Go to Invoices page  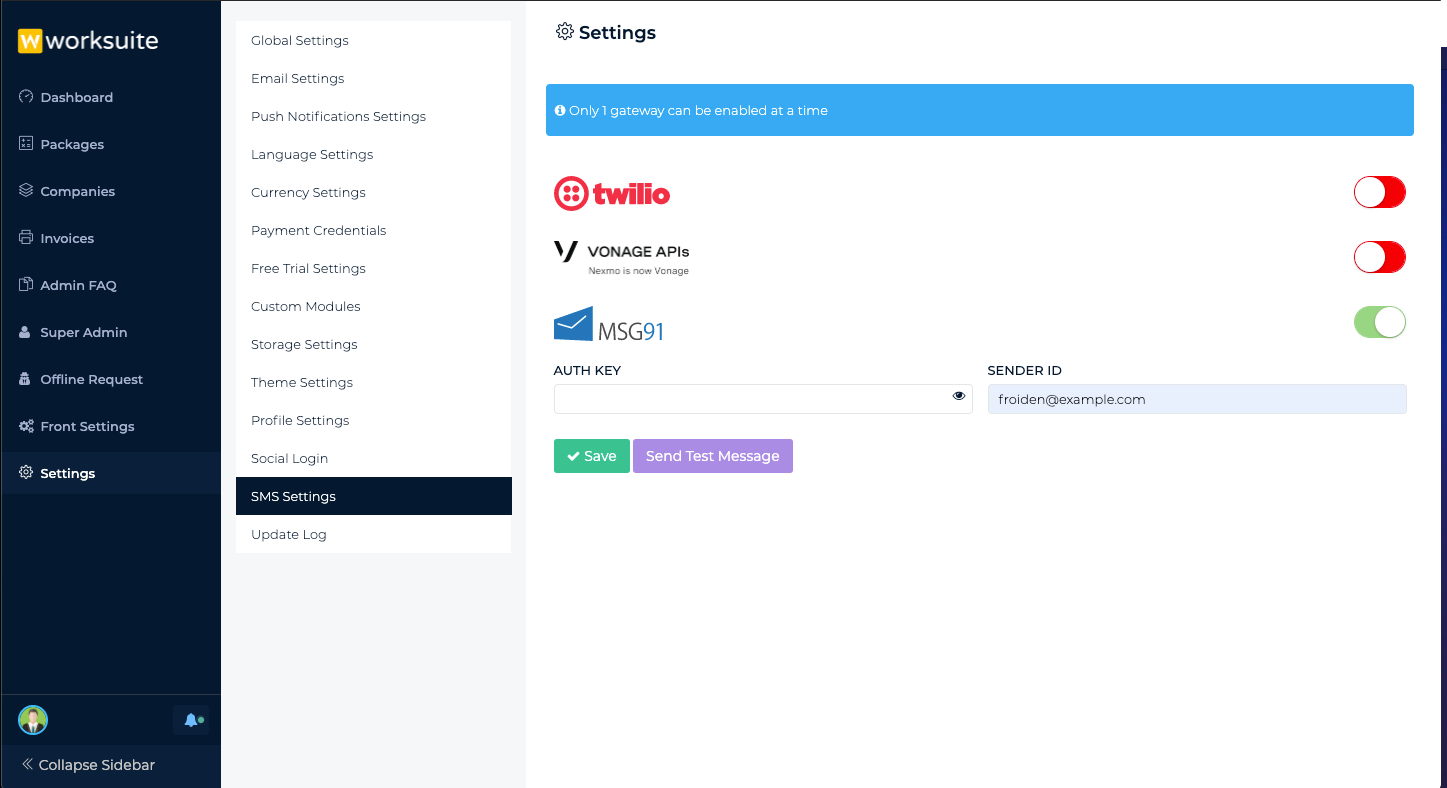pyautogui.click(x=67, y=238)
